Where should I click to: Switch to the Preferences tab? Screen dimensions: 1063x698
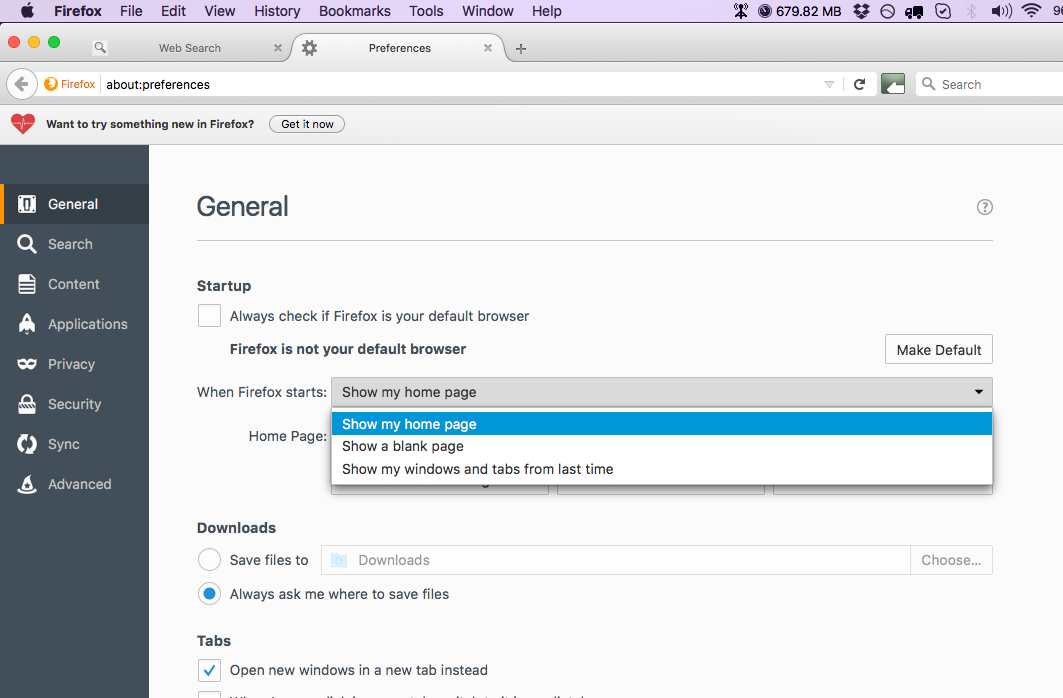point(399,48)
